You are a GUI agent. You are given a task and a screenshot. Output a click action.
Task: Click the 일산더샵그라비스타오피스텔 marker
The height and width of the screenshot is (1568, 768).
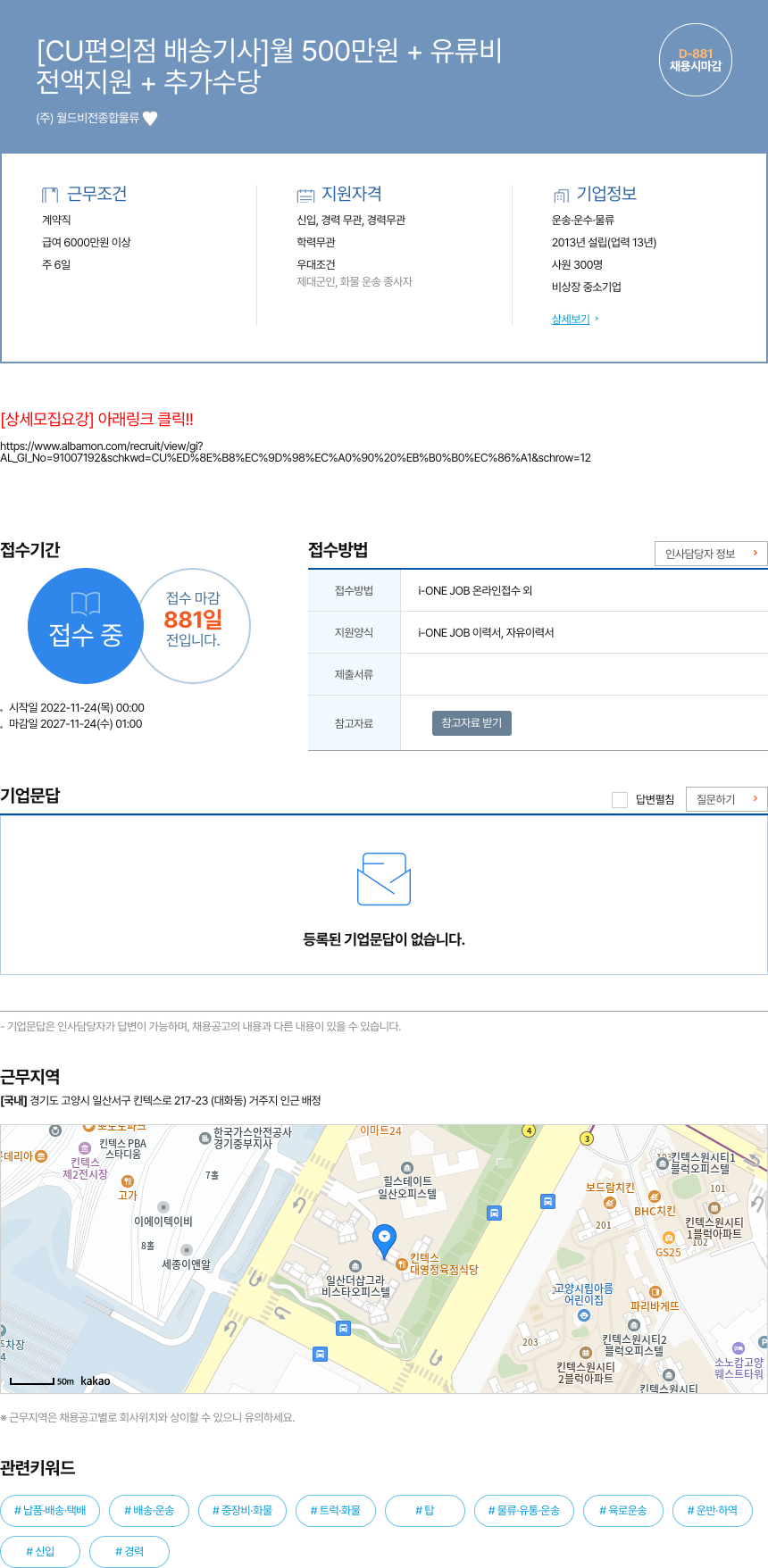point(355,1266)
